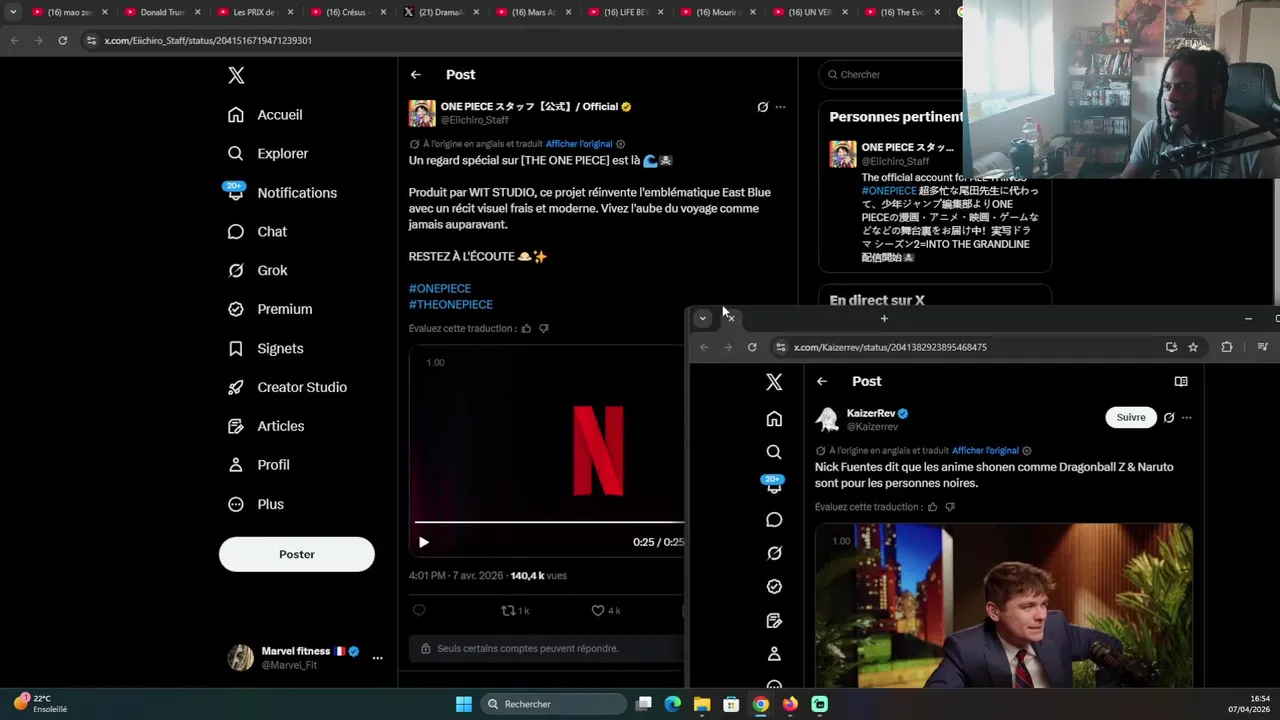Click the X logo in the back window

(236, 75)
